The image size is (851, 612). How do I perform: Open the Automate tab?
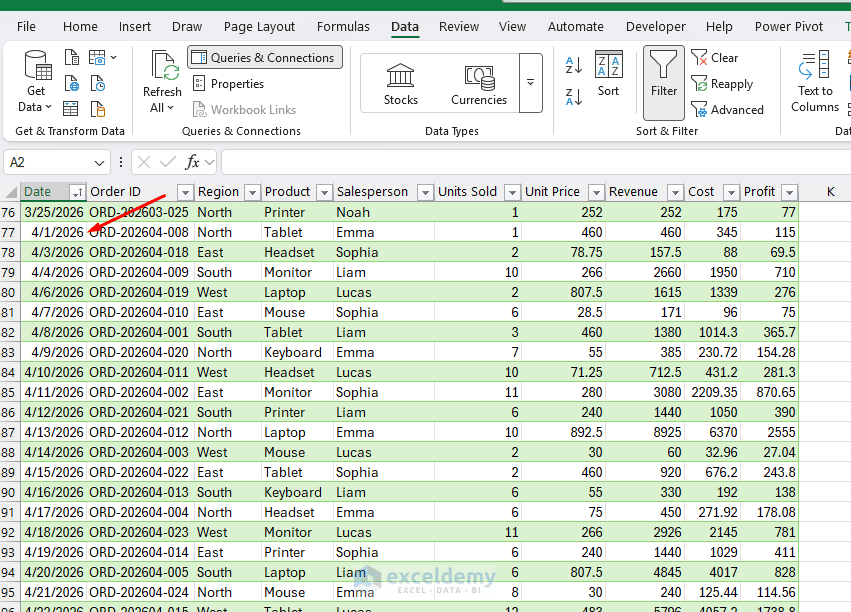click(575, 26)
